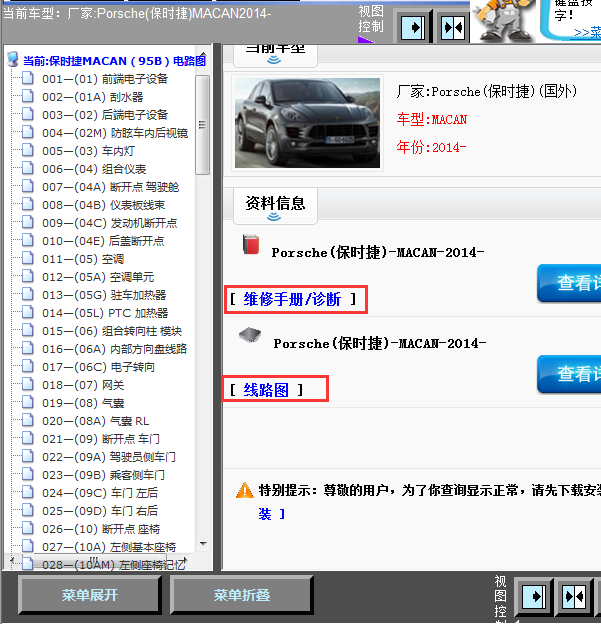Select 002—(01A) 刮水器 entry

(92, 97)
